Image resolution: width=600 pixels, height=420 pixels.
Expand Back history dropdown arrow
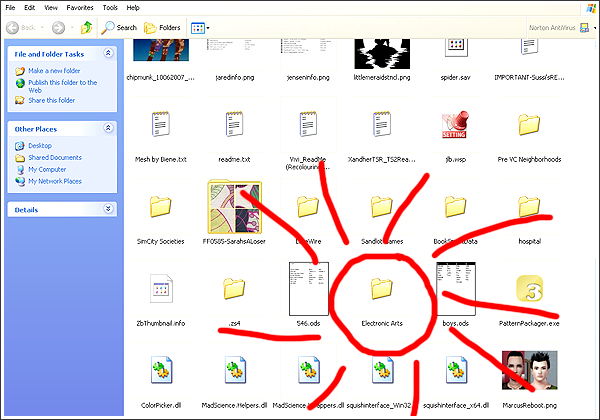[x=42, y=28]
